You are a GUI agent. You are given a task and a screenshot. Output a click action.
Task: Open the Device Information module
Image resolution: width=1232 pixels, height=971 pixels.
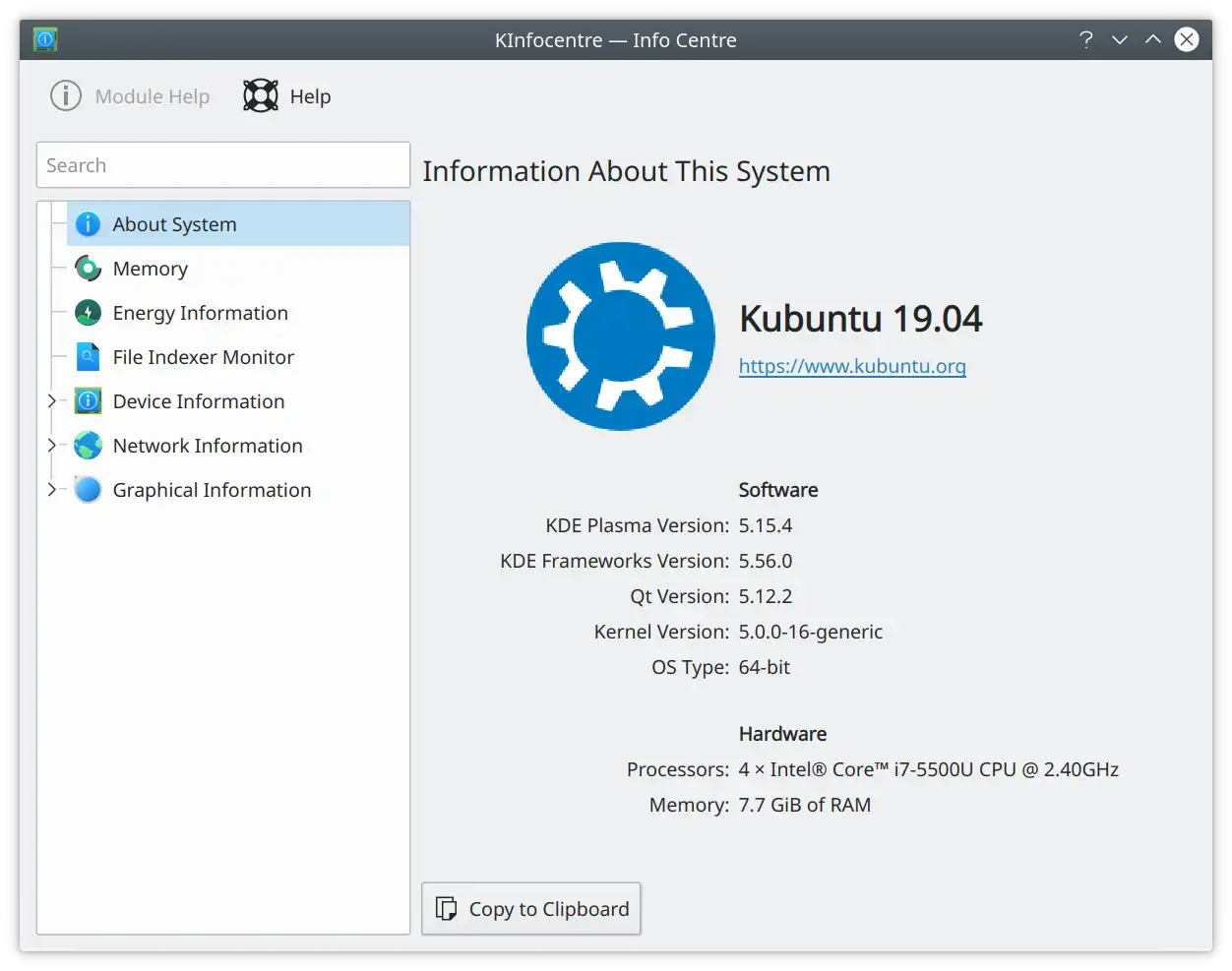click(x=198, y=400)
